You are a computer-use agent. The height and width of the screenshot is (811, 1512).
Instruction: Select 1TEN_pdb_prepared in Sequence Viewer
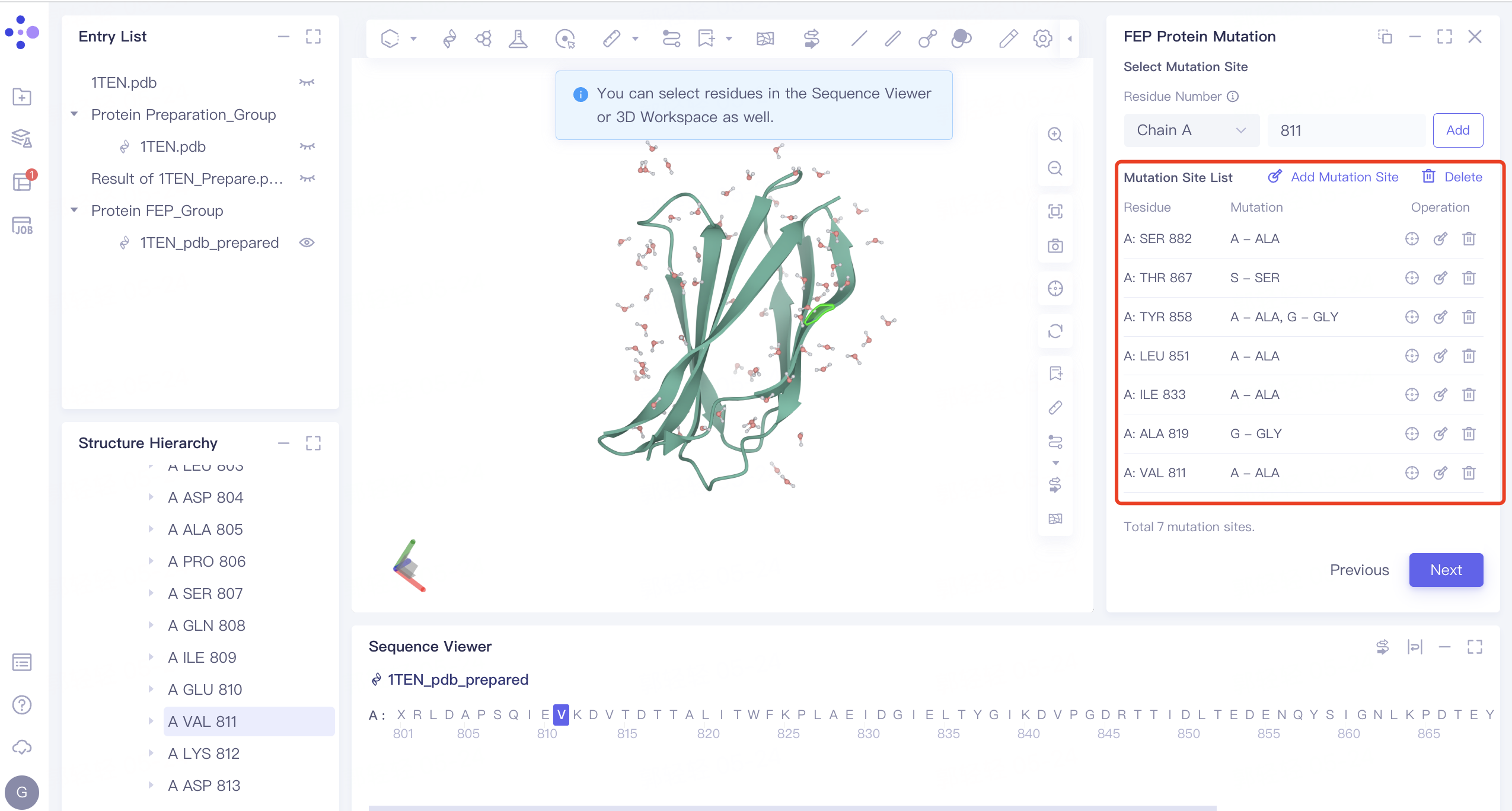pyautogui.click(x=457, y=679)
